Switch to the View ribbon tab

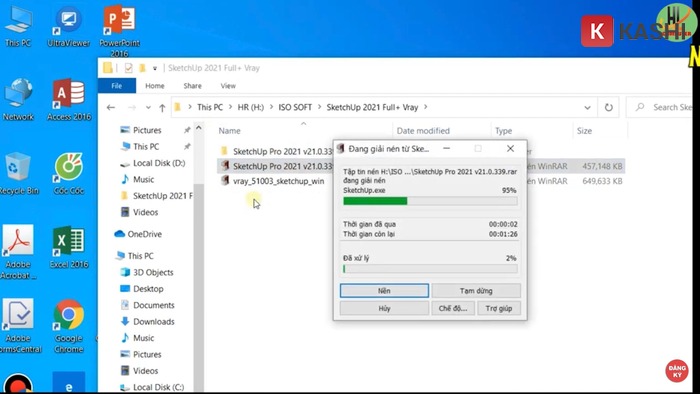point(228,86)
